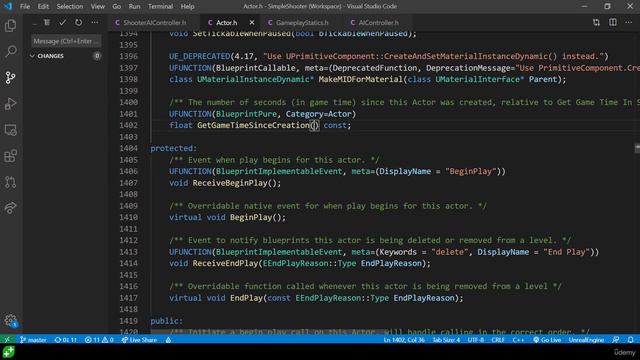The width and height of the screenshot is (640, 360).
Task: Open the Help menu
Action: tap(187, 7)
